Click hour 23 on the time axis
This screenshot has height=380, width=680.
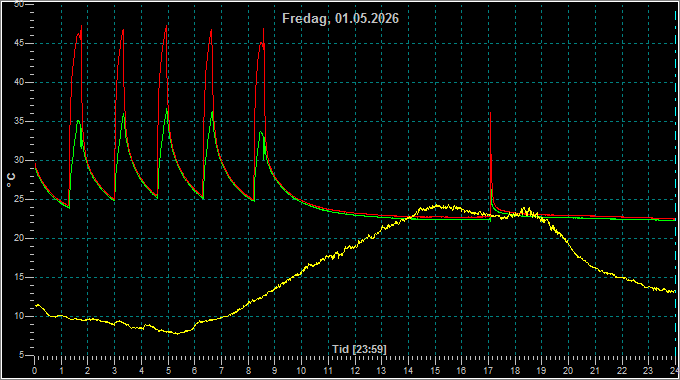[647, 371]
